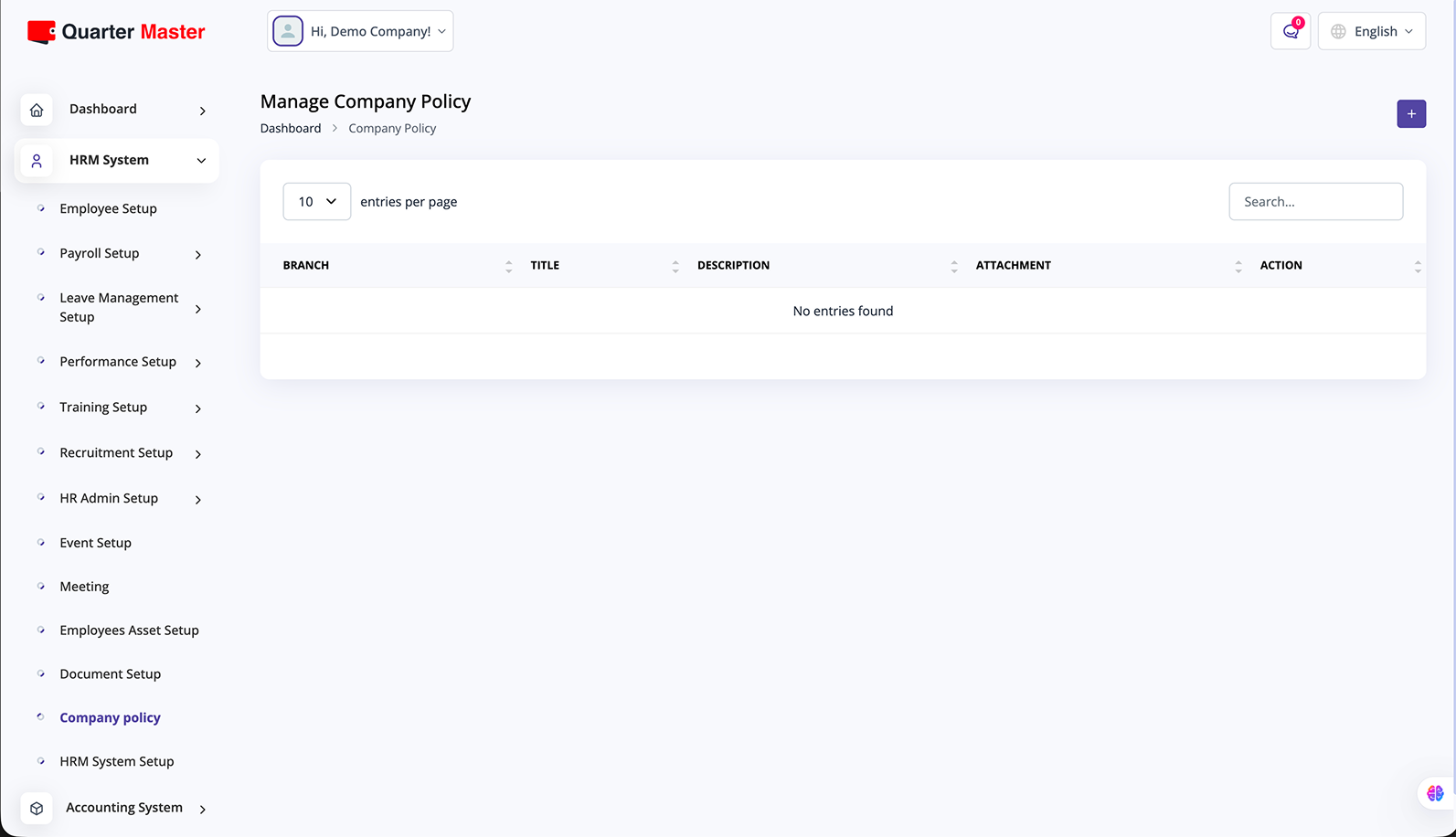Open the entries per page dropdown
Image resolution: width=1456 pixels, height=837 pixels.
[316, 202]
